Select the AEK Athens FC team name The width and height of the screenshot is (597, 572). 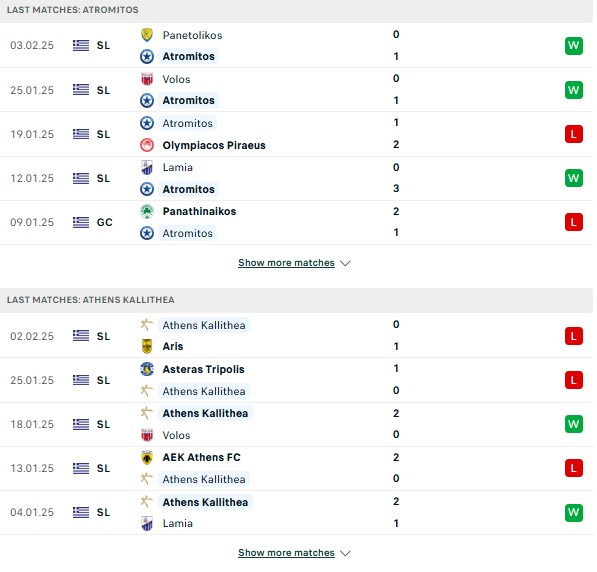point(201,457)
